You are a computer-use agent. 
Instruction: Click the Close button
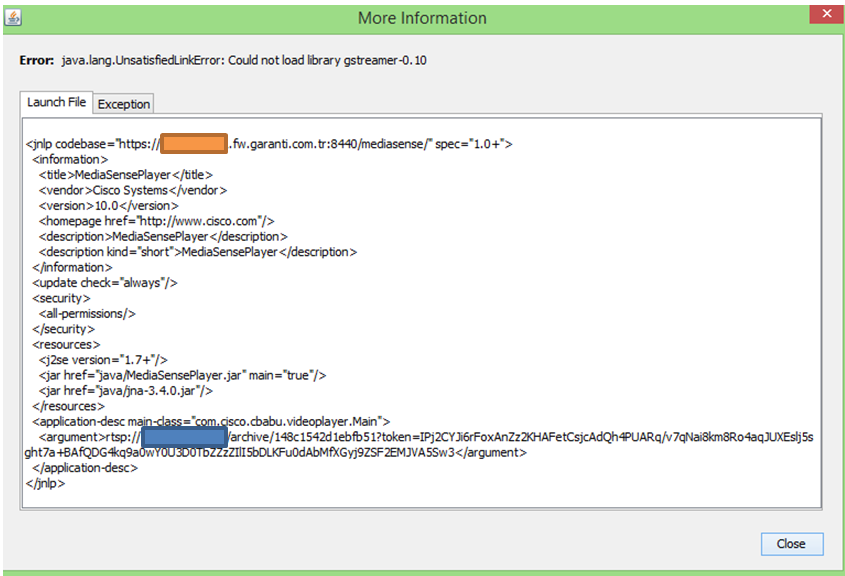click(792, 544)
